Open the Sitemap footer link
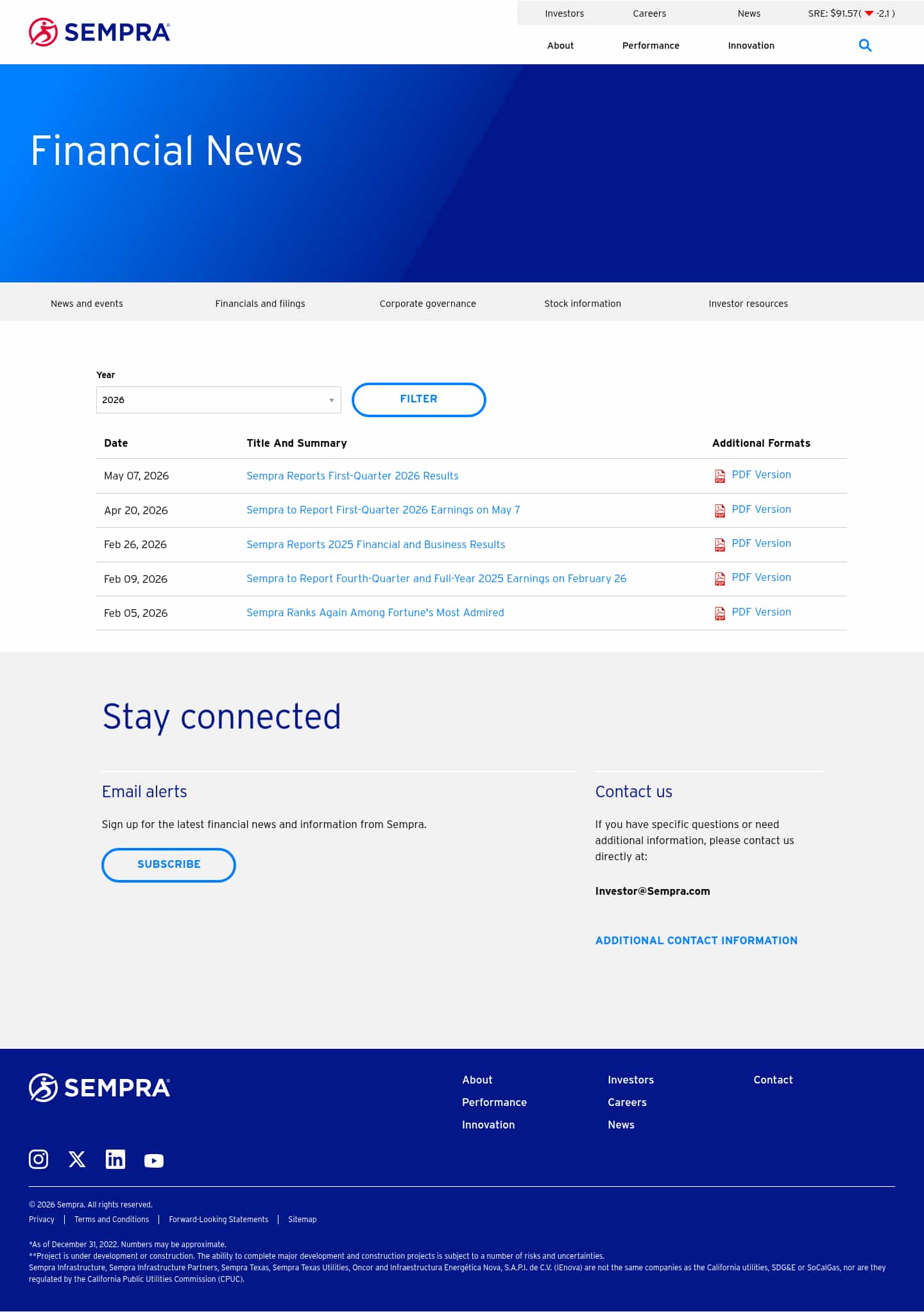Viewport: 924px width, 1312px height. pyautogui.click(x=302, y=1220)
